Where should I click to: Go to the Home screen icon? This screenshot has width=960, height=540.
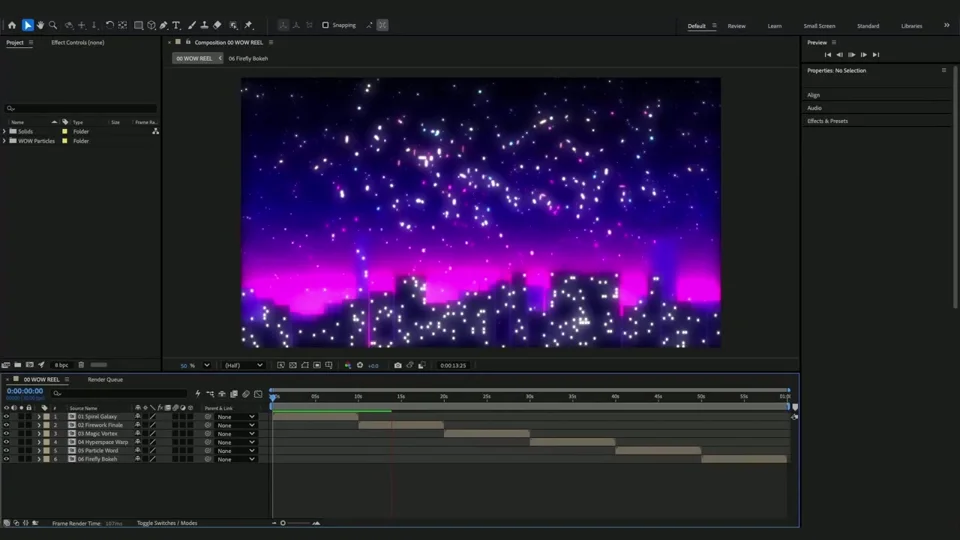(x=12, y=25)
